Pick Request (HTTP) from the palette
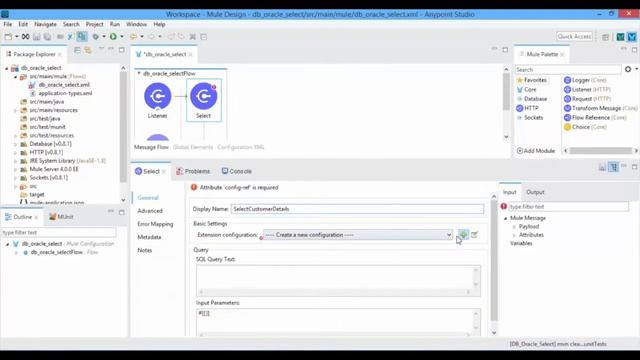The height and width of the screenshot is (360, 640). (x=587, y=99)
